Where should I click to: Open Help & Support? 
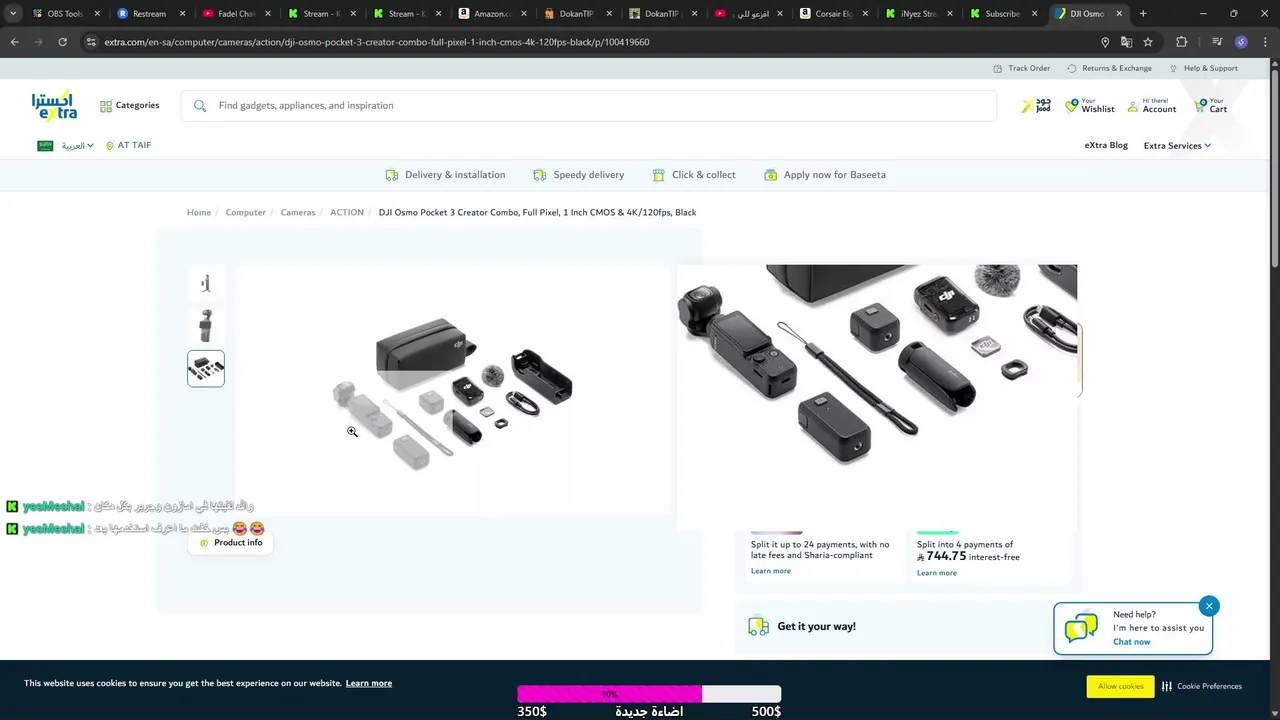coord(1203,68)
